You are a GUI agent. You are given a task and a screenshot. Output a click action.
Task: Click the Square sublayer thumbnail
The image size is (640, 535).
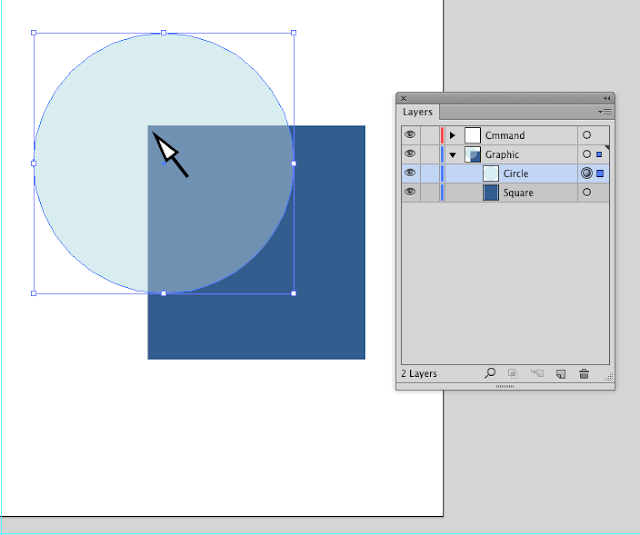click(x=491, y=192)
